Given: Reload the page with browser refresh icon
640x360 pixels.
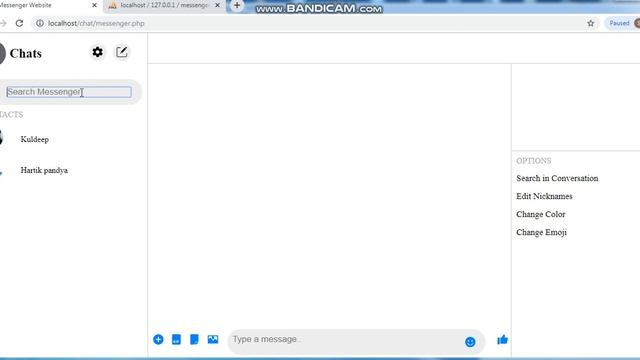Looking at the screenshot, I should click(x=19, y=23).
